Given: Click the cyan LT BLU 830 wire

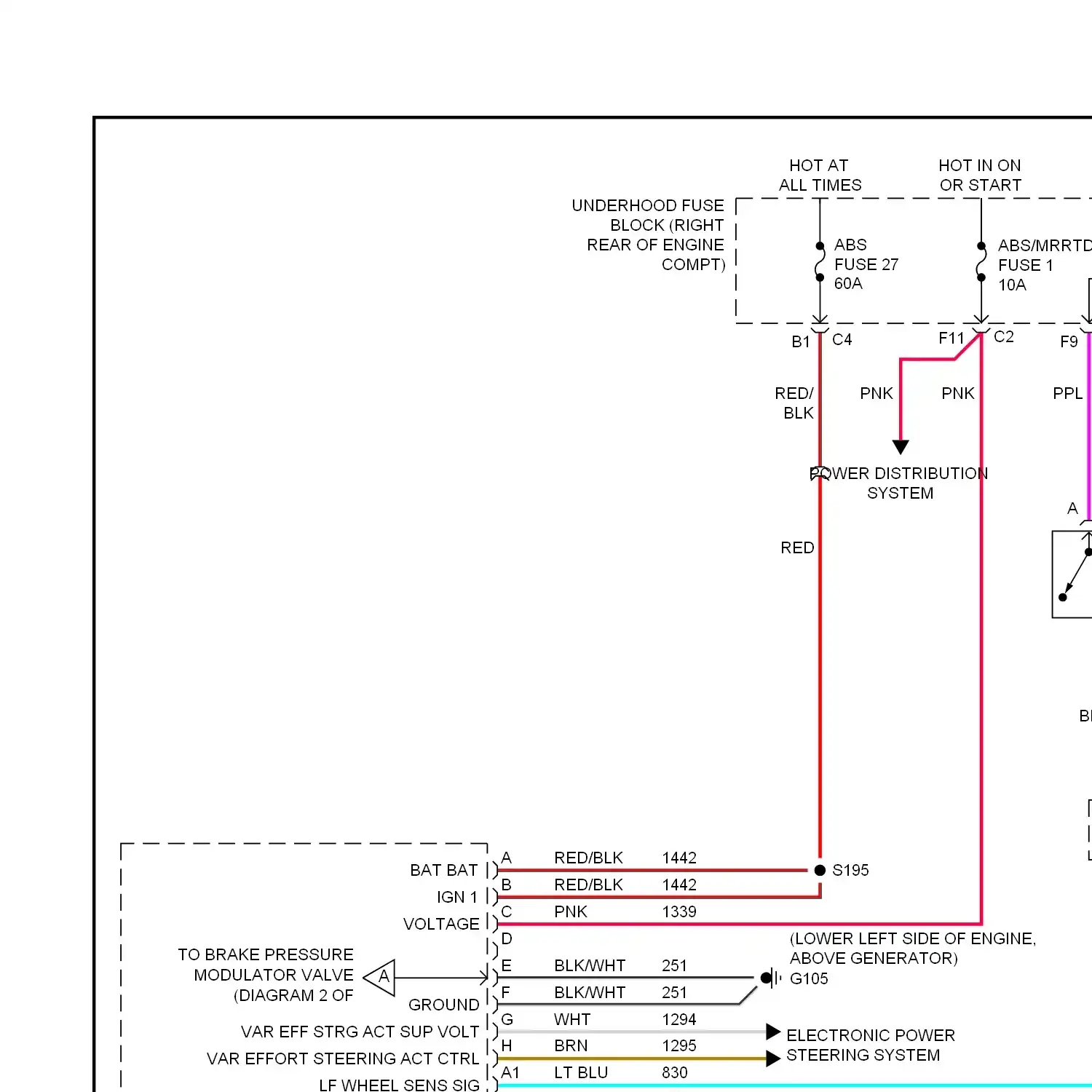Looking at the screenshot, I should (x=794, y=1085).
